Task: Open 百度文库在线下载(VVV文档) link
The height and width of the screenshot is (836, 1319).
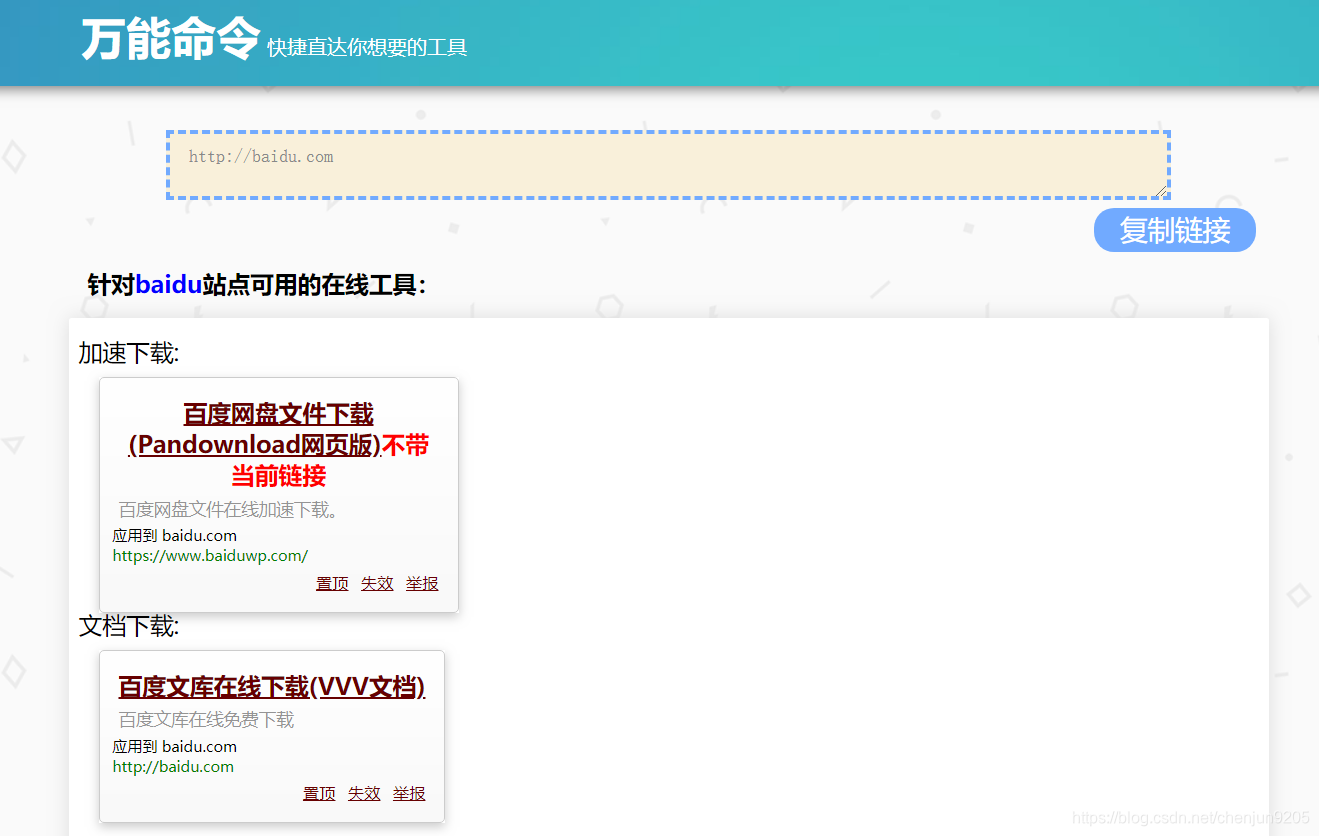Action: pyautogui.click(x=272, y=687)
